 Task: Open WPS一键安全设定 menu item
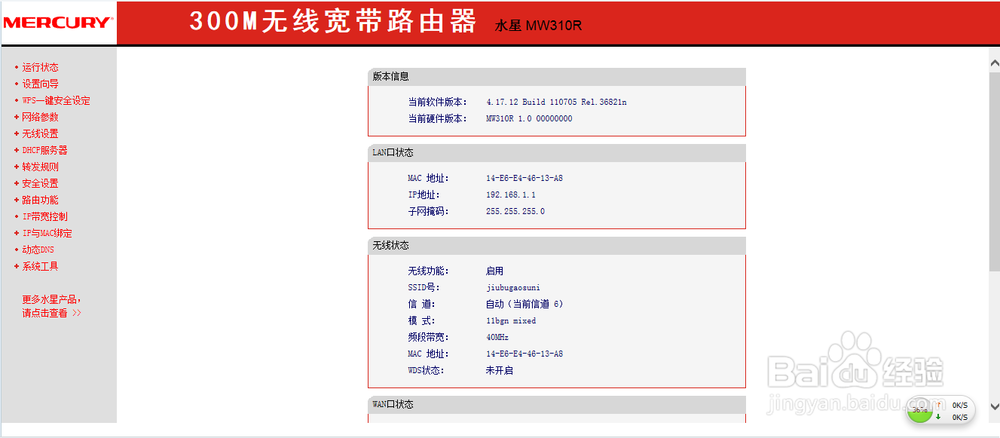[x=56, y=100]
